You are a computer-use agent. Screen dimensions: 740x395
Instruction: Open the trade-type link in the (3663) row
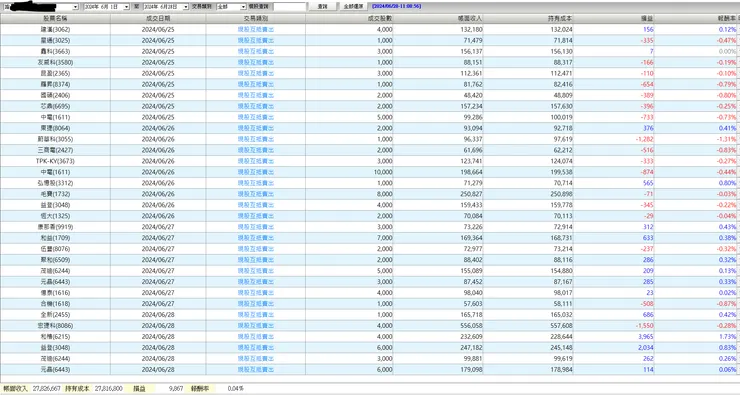click(255, 51)
